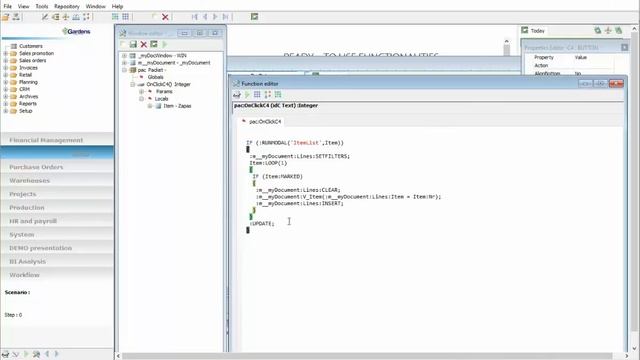Click the green play icon in bottom status bar
This screenshot has height=360, width=640.
coord(26,354)
